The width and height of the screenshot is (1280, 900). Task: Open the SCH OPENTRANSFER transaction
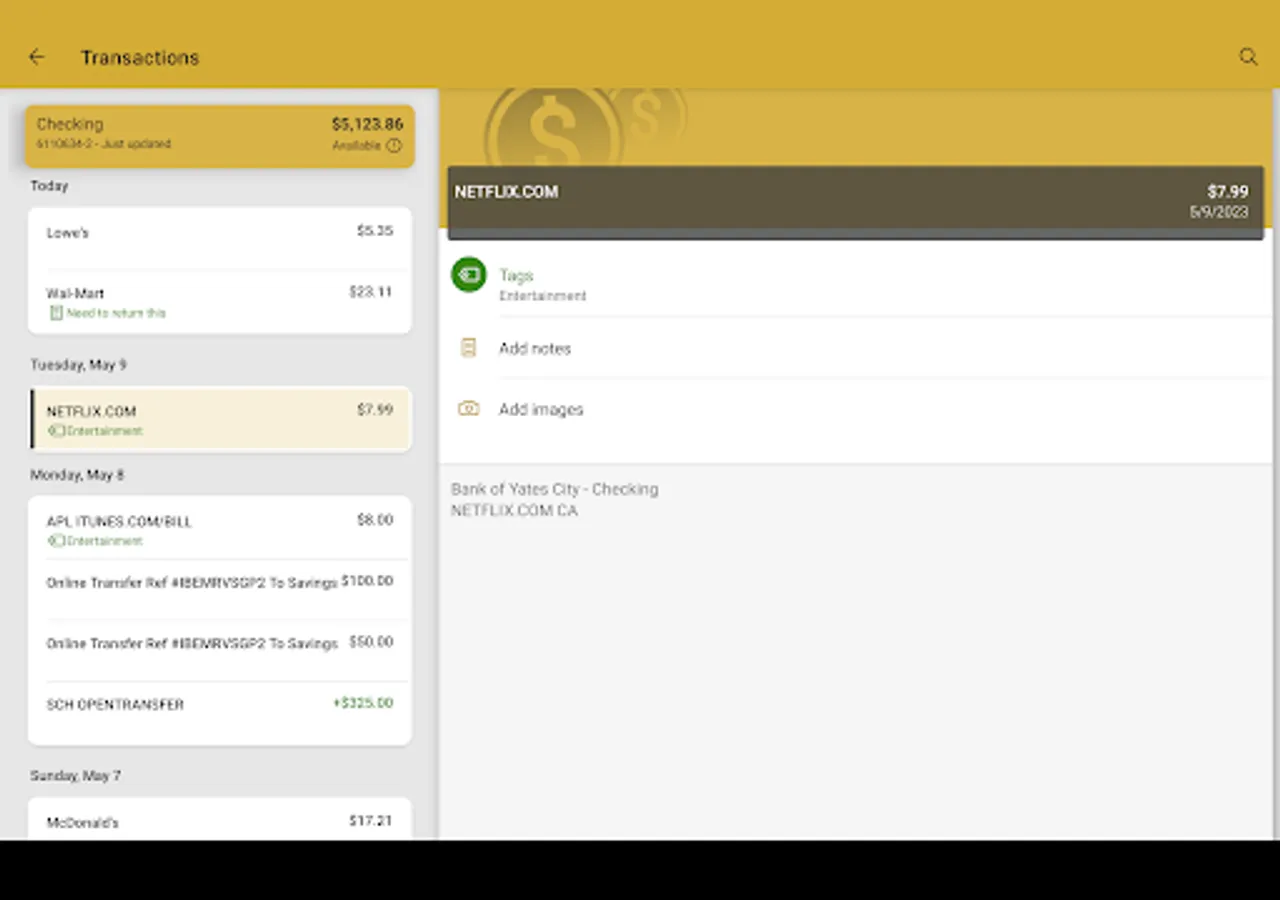coord(220,712)
